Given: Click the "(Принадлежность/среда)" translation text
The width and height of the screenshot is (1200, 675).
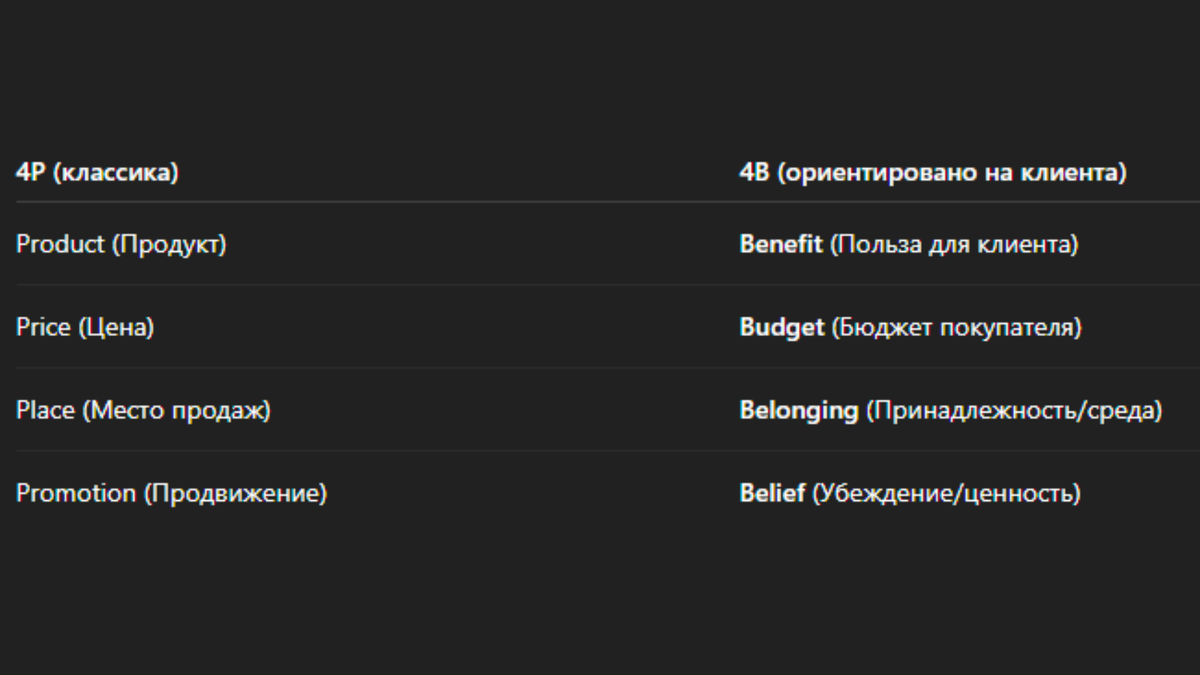Looking at the screenshot, I should 1014,410.
